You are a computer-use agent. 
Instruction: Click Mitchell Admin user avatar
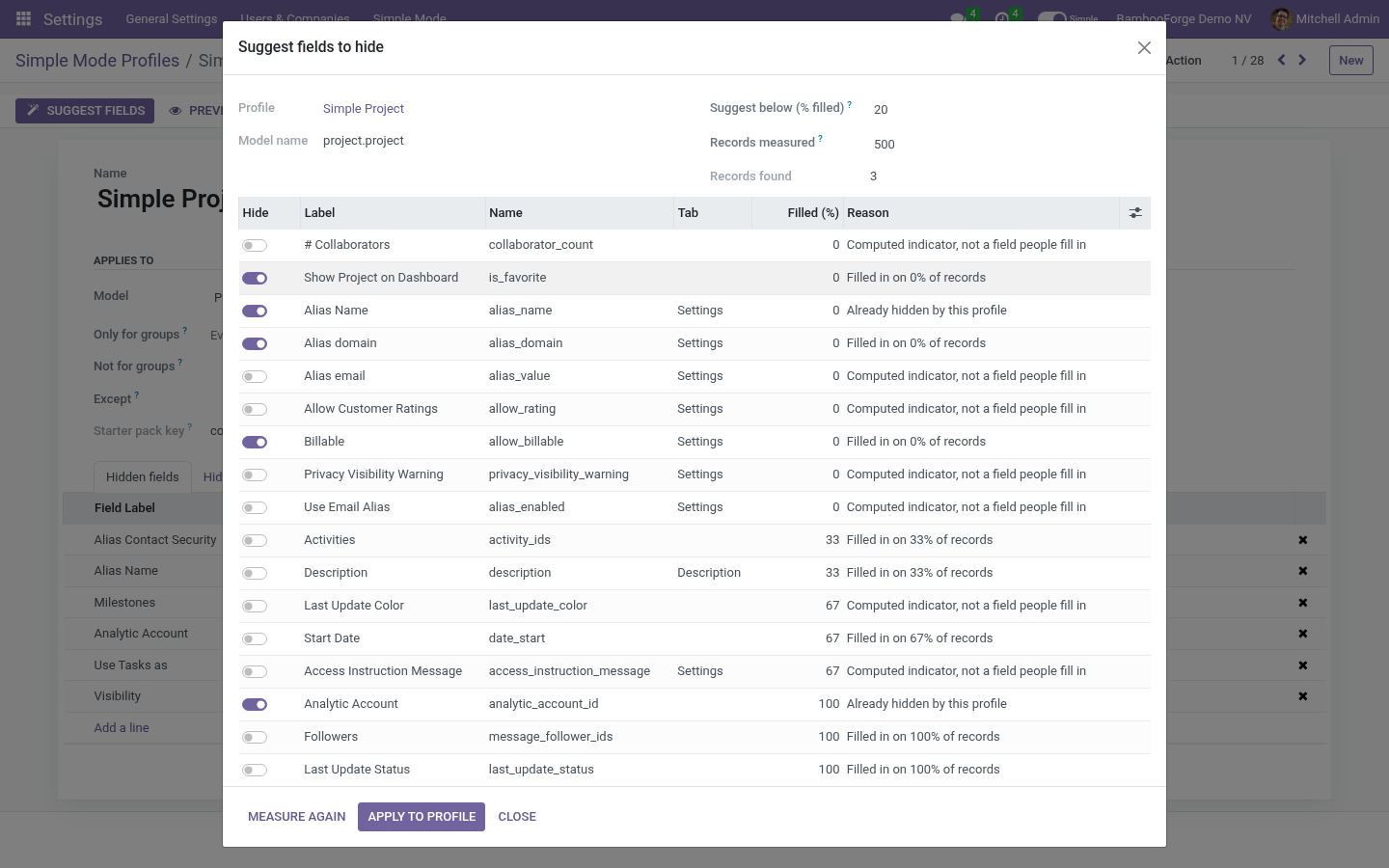[x=1281, y=18]
